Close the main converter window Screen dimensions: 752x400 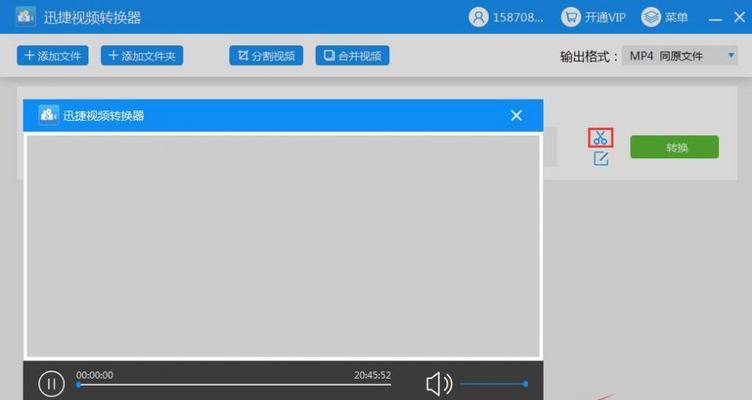(x=739, y=17)
